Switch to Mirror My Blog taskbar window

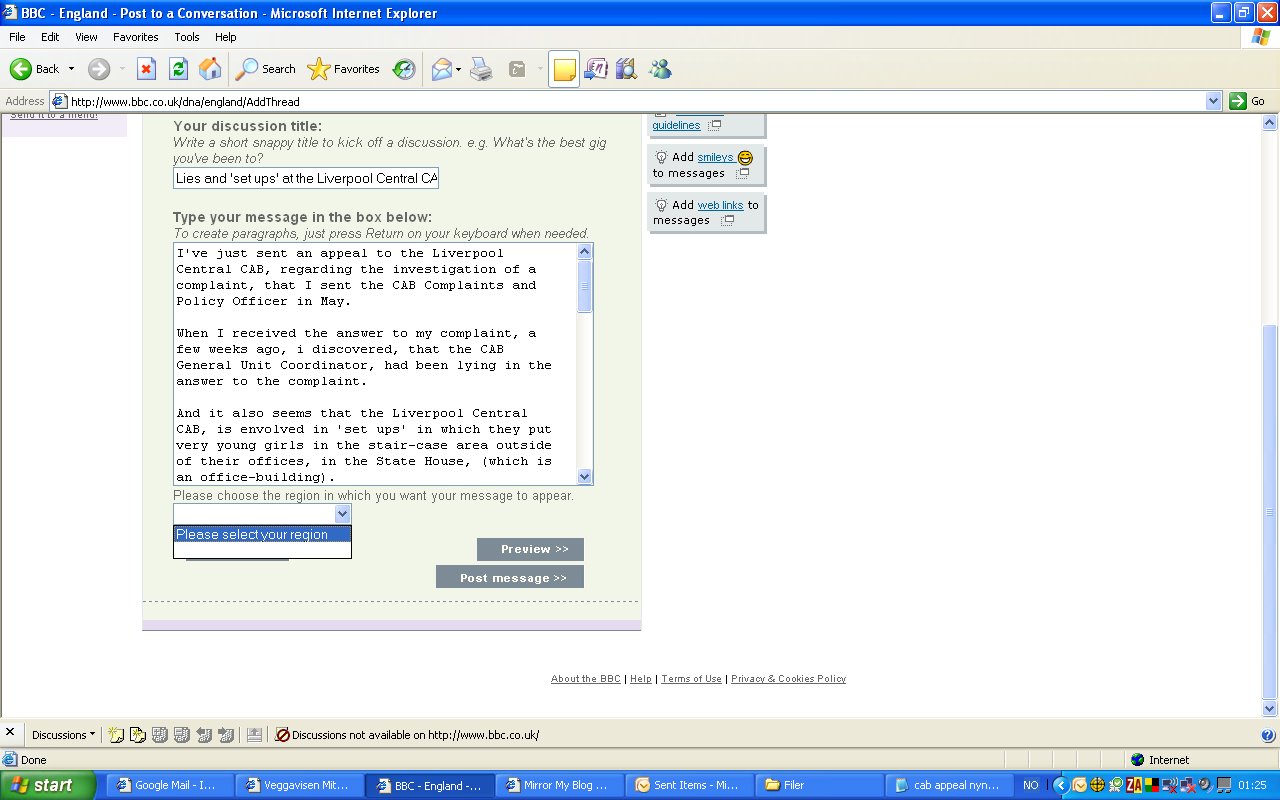tap(559, 785)
